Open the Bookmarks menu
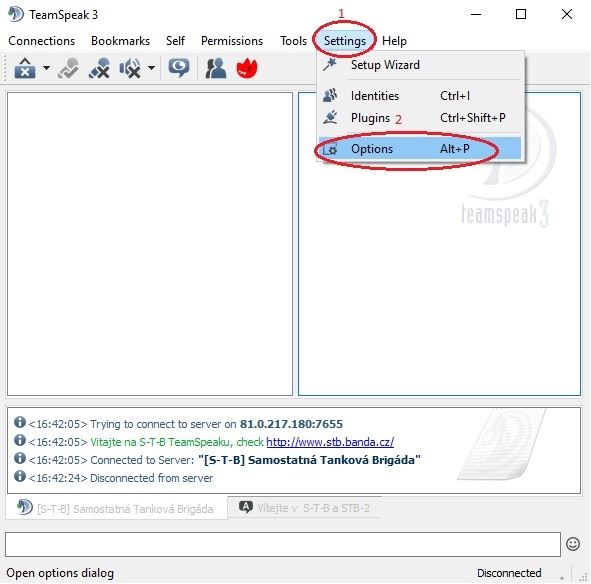 (x=120, y=41)
